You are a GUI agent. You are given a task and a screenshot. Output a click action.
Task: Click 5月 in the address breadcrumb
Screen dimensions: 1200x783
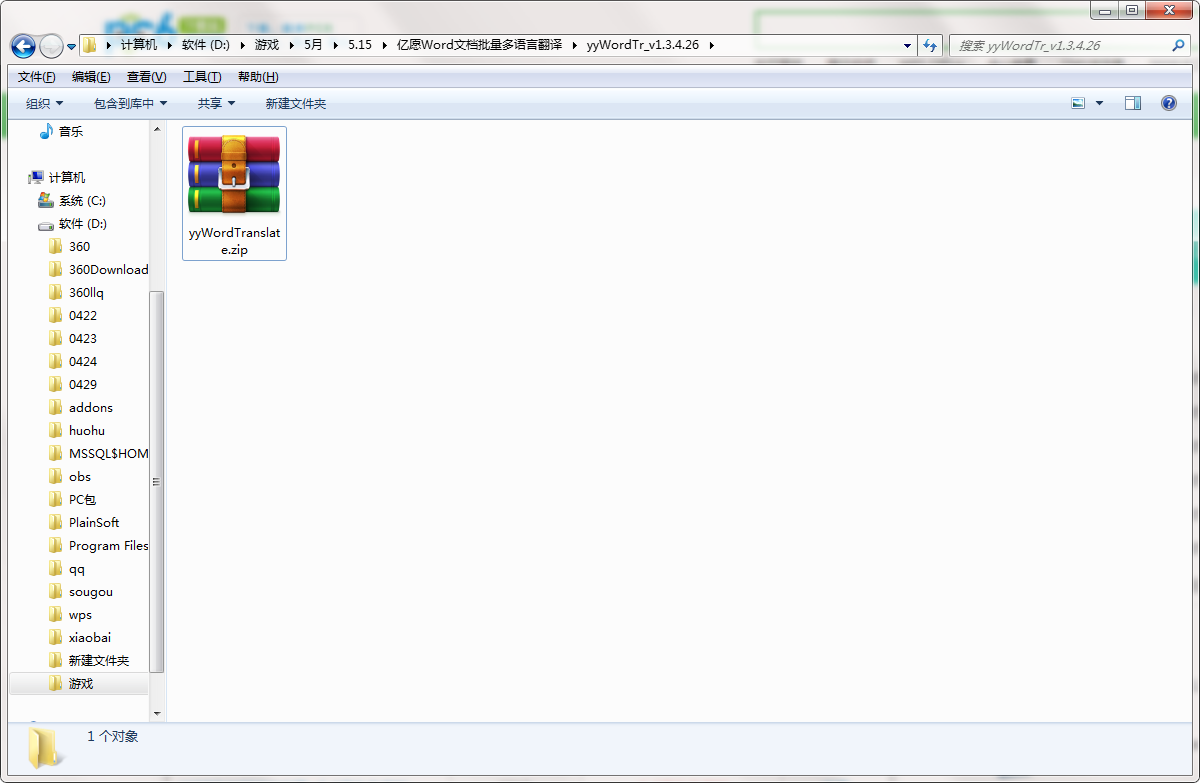click(x=313, y=46)
